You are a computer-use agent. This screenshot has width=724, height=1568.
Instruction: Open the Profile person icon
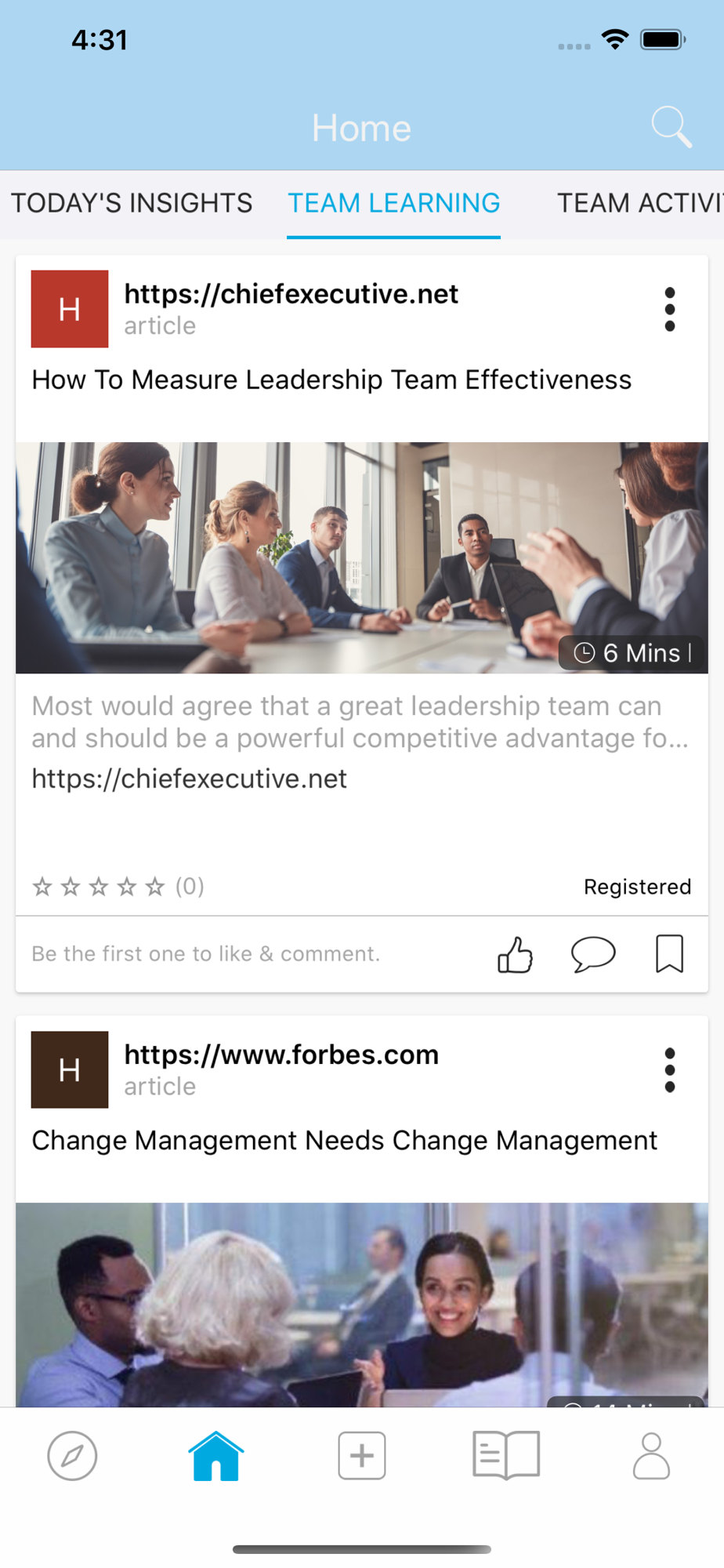(x=651, y=1456)
